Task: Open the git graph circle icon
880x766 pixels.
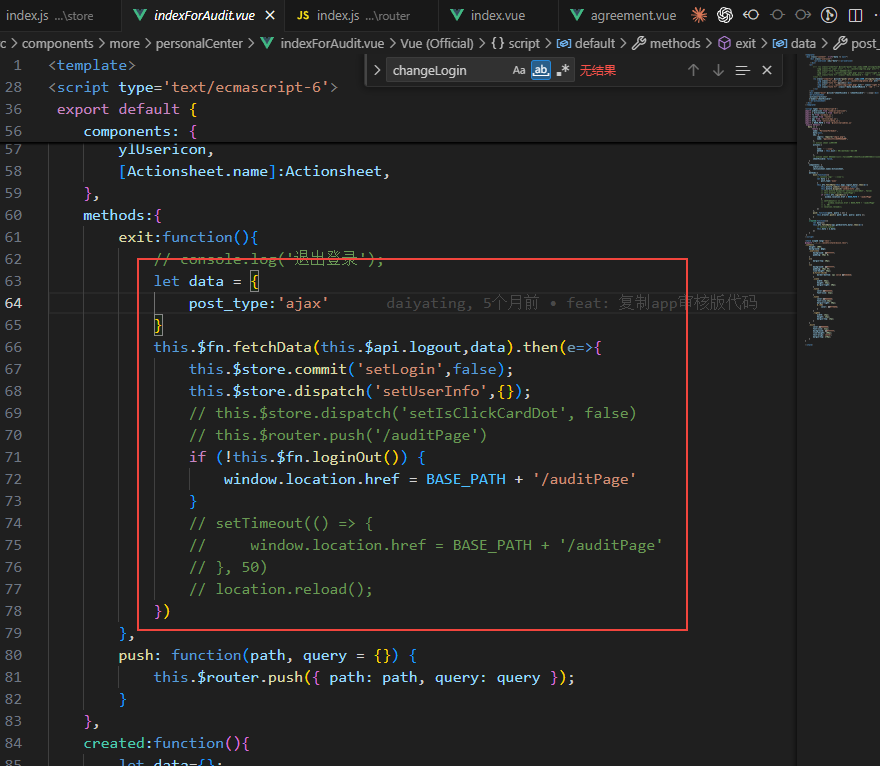Action: (x=776, y=15)
